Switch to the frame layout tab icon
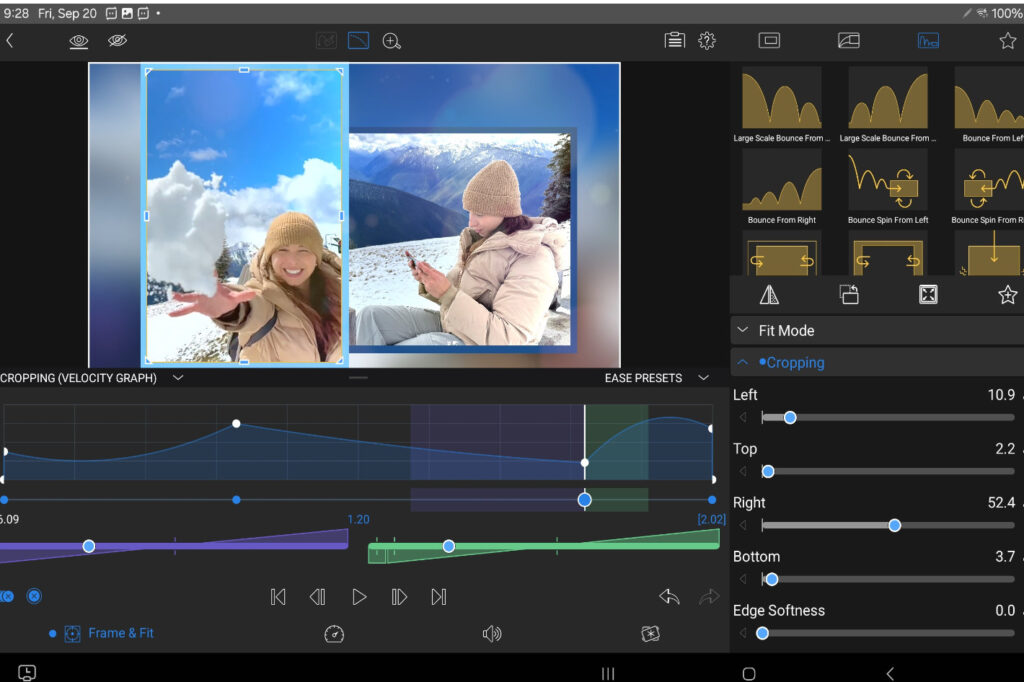The height and width of the screenshot is (682, 1024). click(769, 41)
